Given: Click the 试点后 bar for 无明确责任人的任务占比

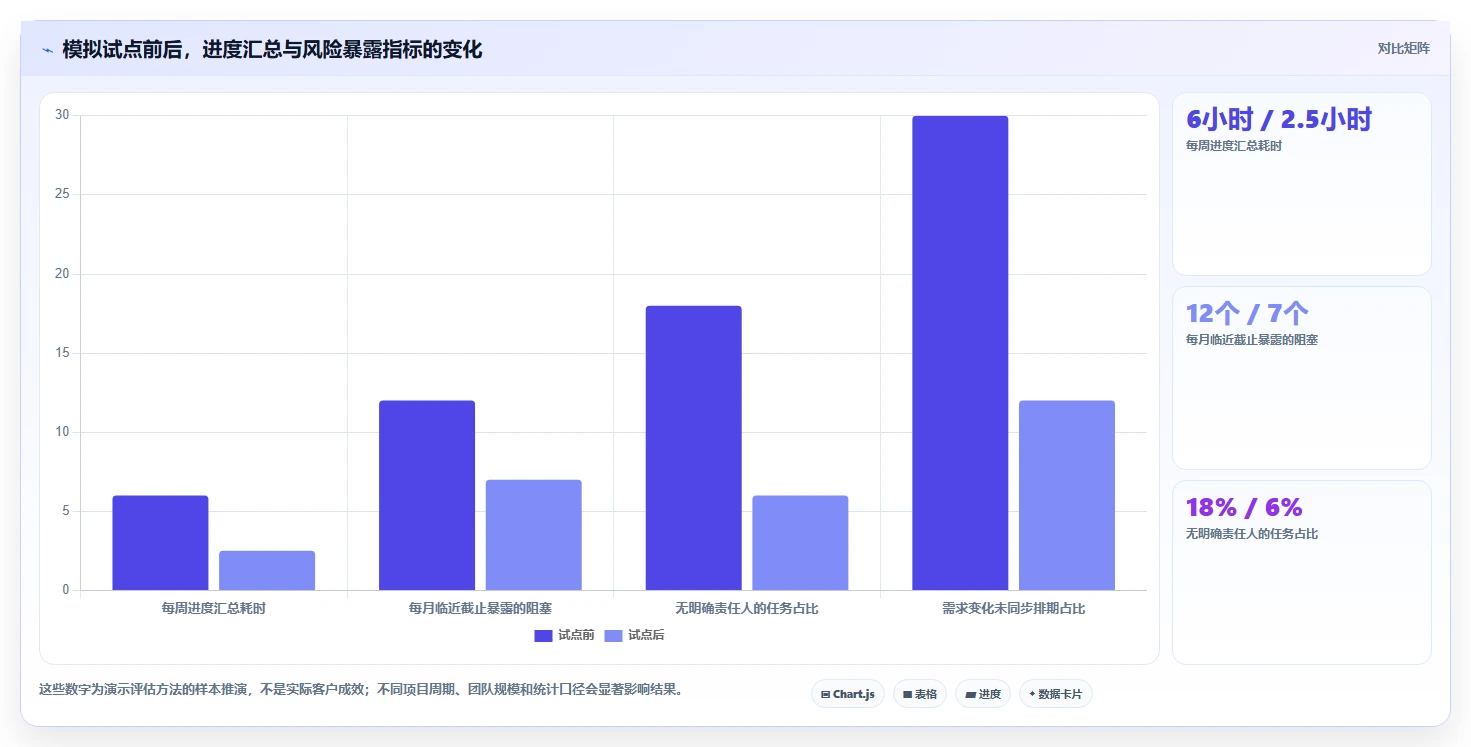Looking at the screenshot, I should click(x=800, y=543).
